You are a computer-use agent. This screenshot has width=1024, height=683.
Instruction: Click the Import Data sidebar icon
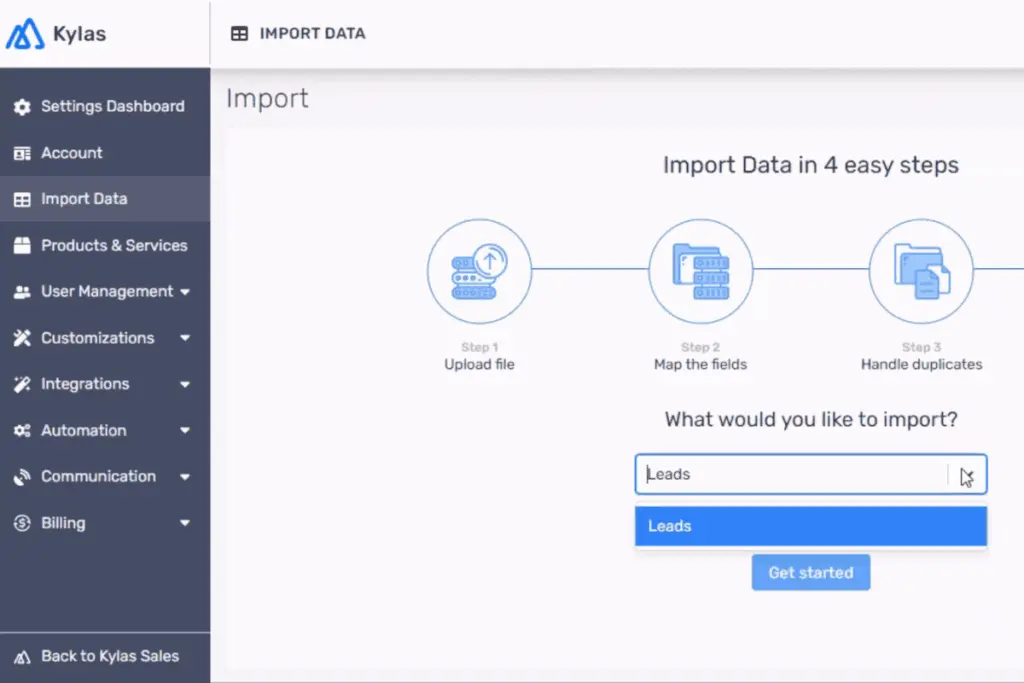[22, 199]
